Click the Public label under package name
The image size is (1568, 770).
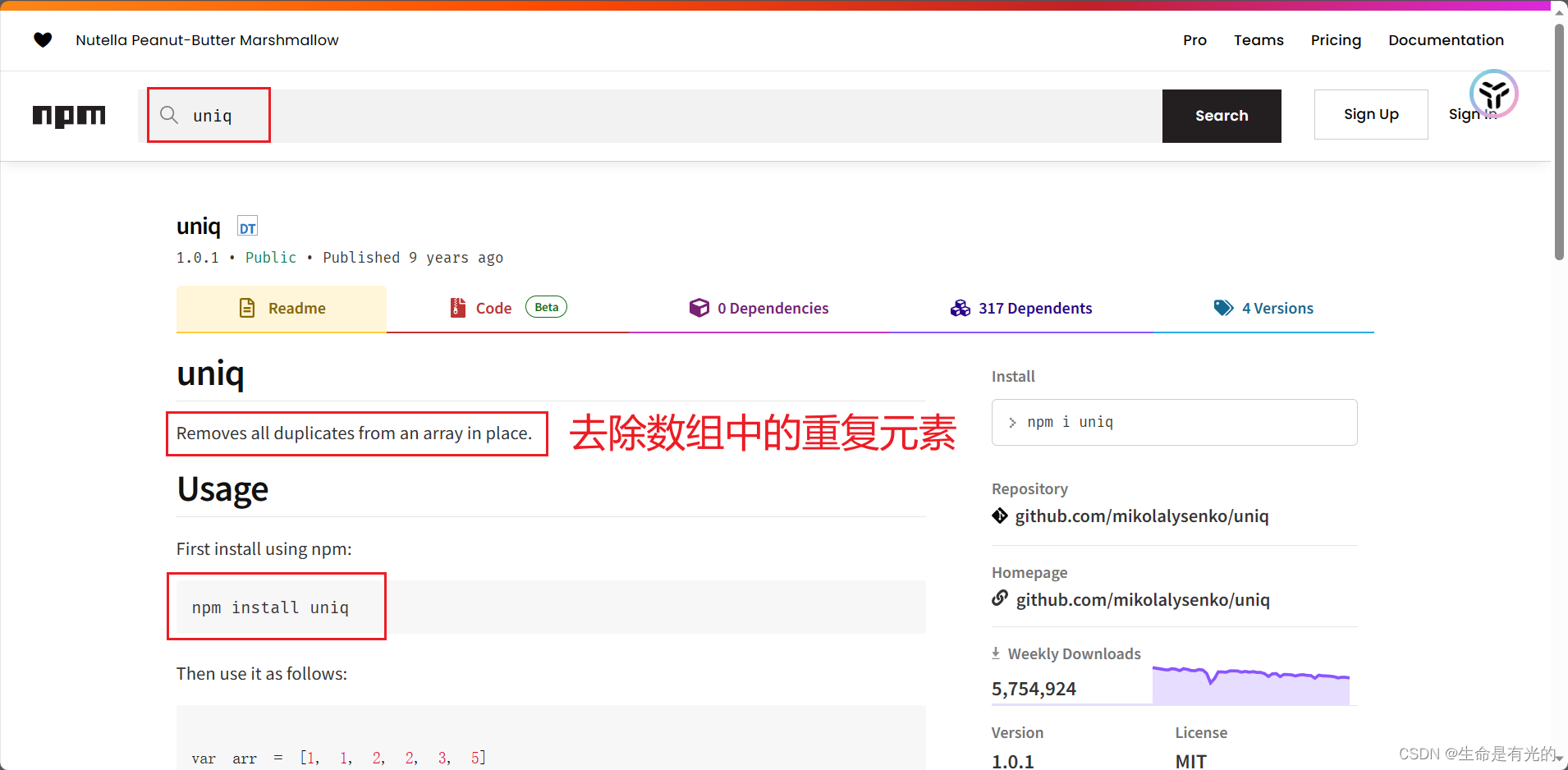271,258
